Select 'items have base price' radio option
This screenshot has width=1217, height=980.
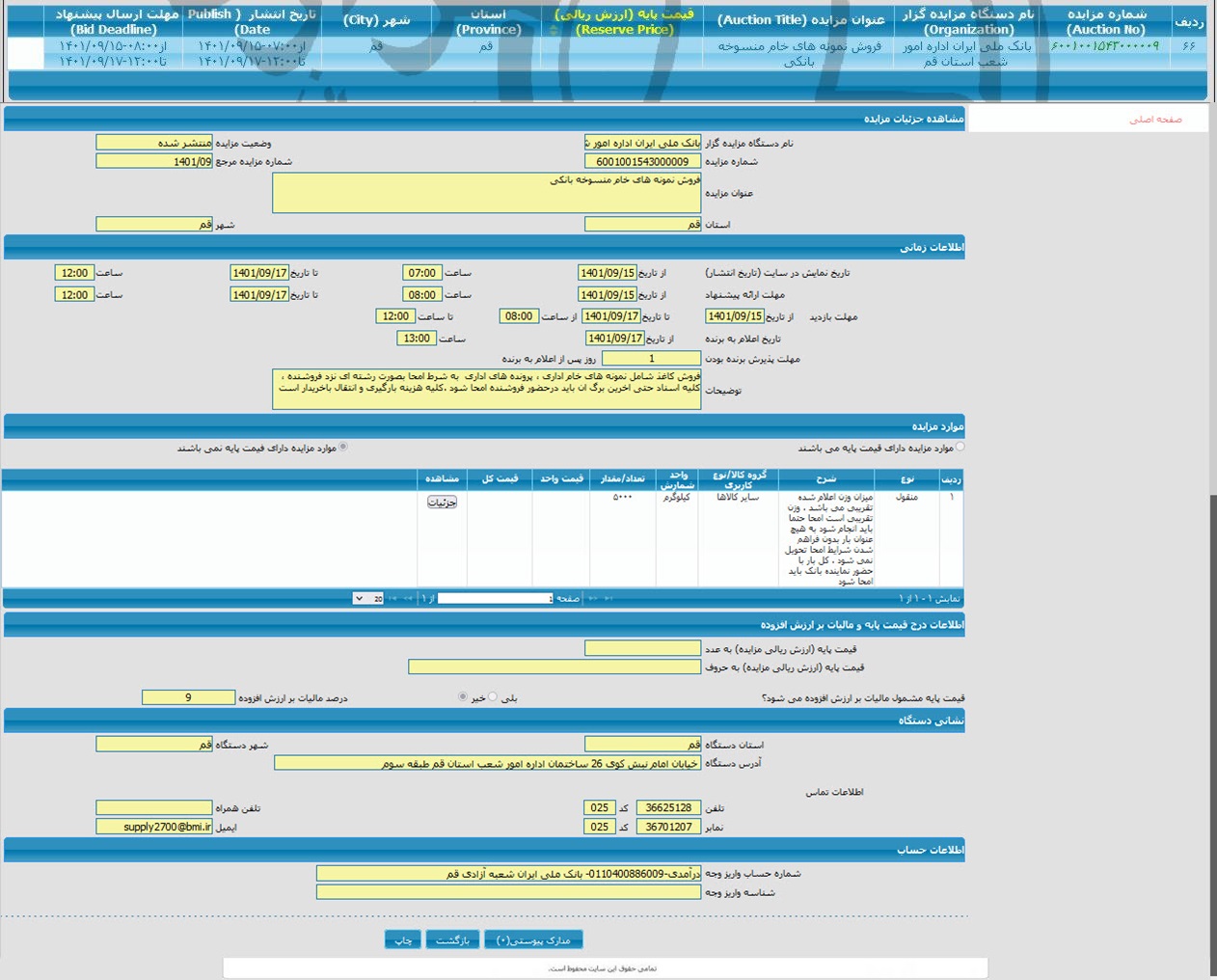click(x=960, y=448)
